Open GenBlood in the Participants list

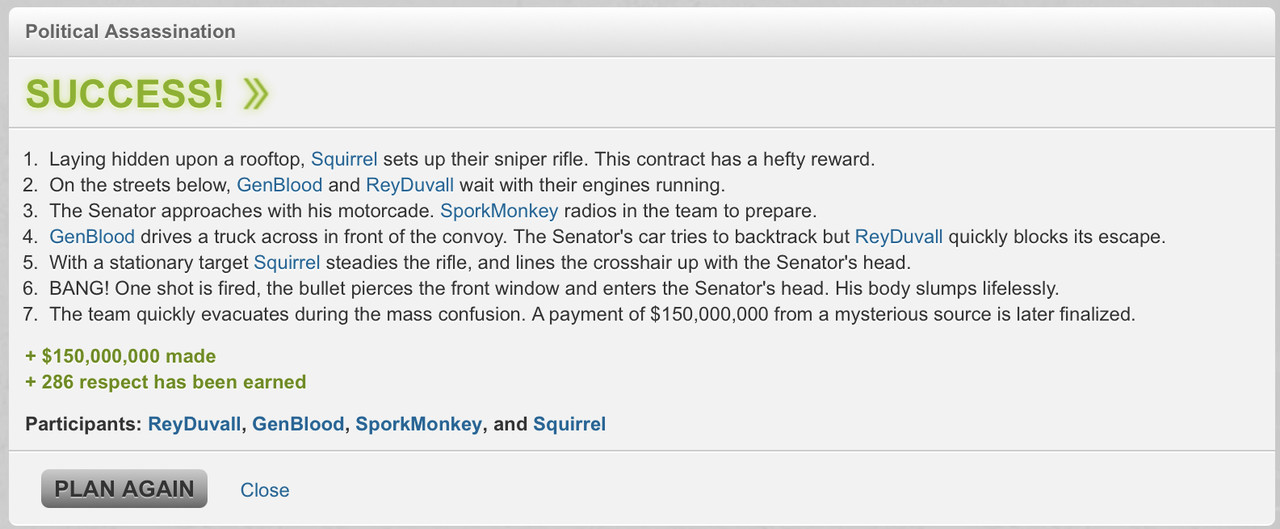(298, 424)
